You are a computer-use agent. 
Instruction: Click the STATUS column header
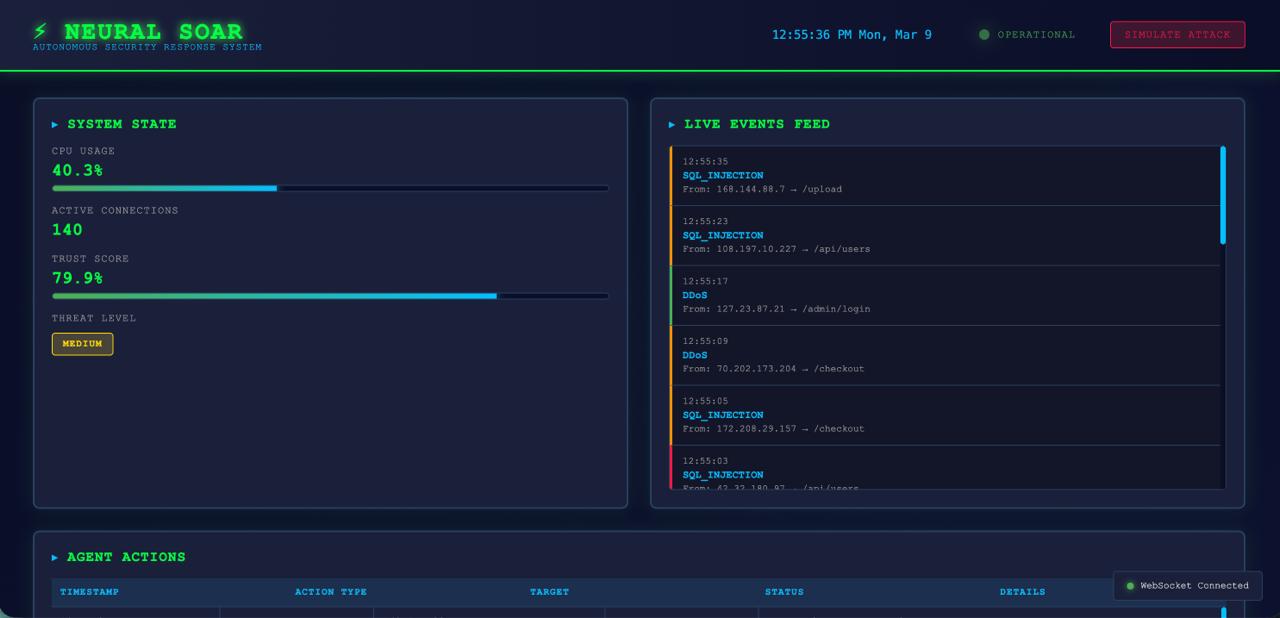point(784,592)
